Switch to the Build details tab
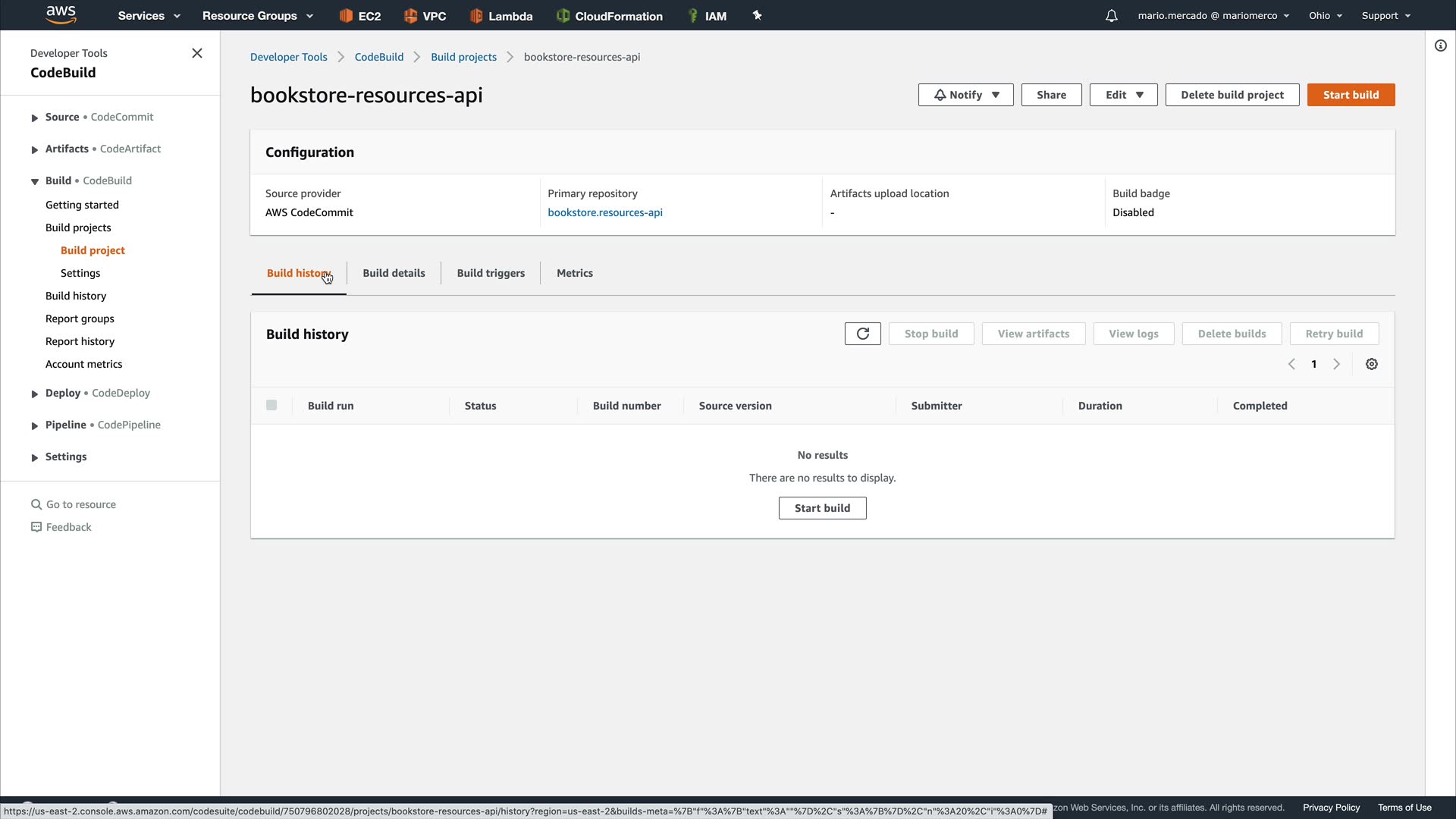Screen dimensions: 1456x819 pyautogui.click(x=394, y=273)
